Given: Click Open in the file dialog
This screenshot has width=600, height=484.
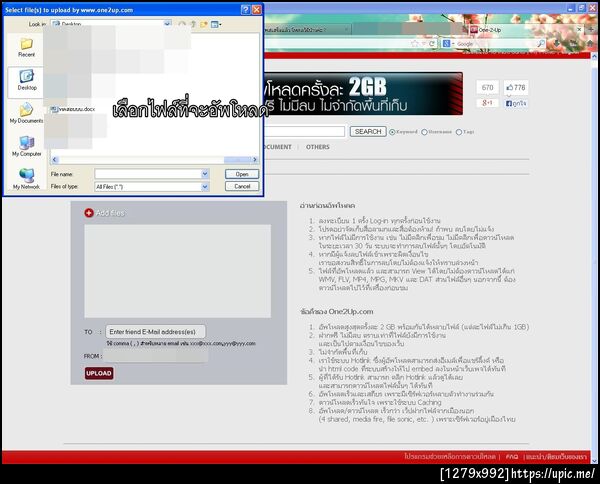Looking at the screenshot, I should (242, 174).
